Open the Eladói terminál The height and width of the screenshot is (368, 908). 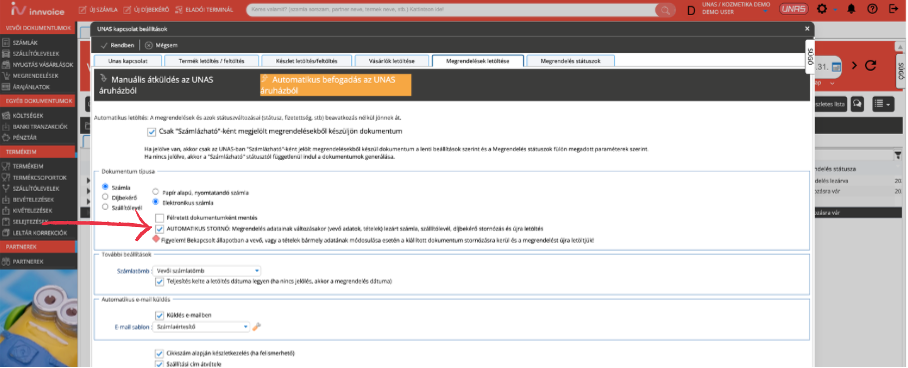click(204, 9)
